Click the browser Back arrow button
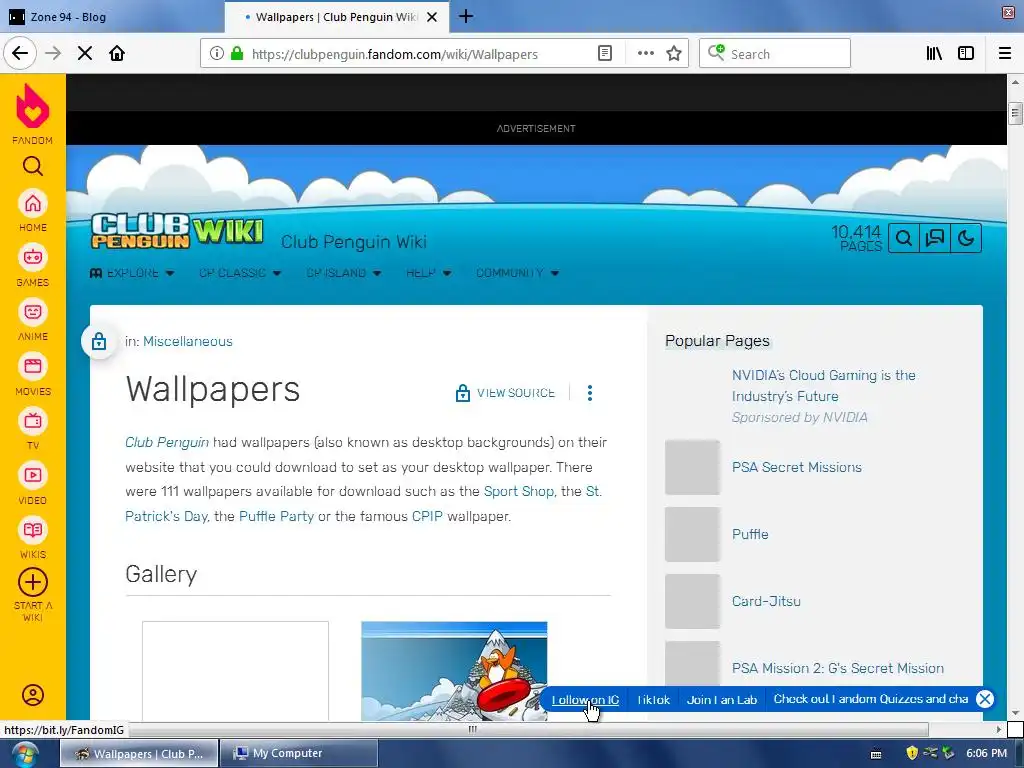The height and width of the screenshot is (768, 1024). [x=20, y=54]
